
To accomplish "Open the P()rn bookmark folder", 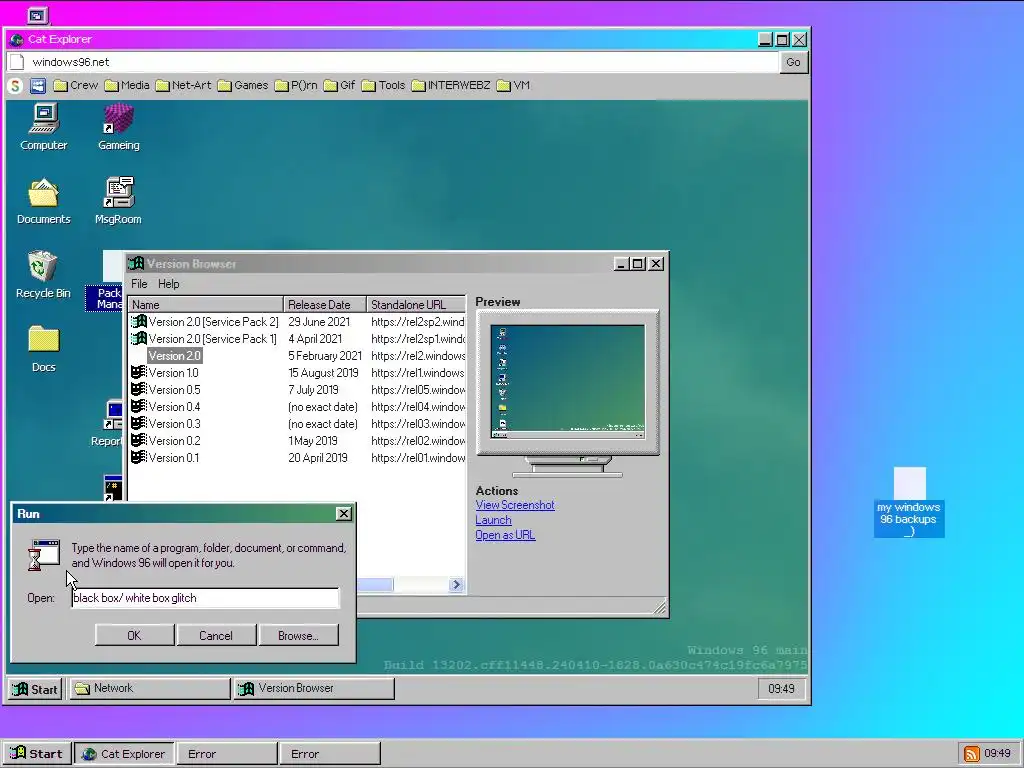I will tap(296, 86).
